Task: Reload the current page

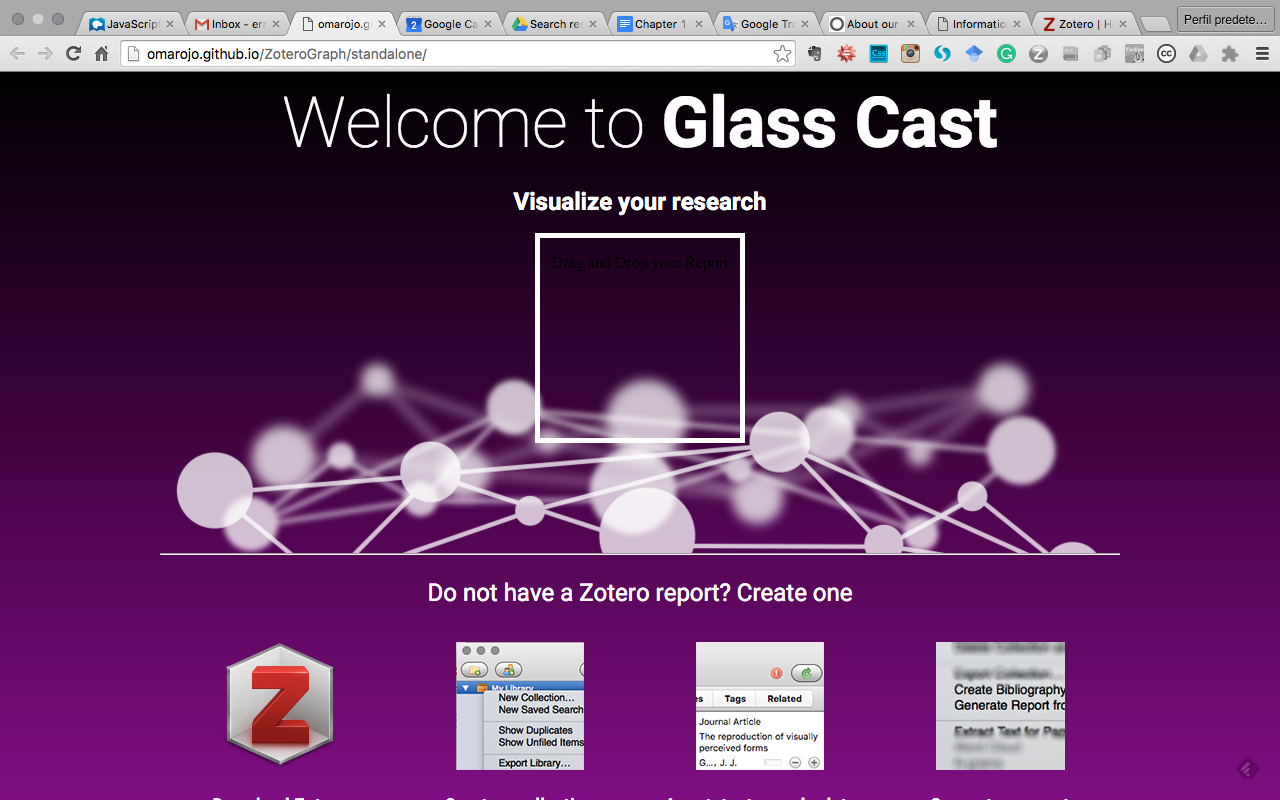Action: pos(73,54)
